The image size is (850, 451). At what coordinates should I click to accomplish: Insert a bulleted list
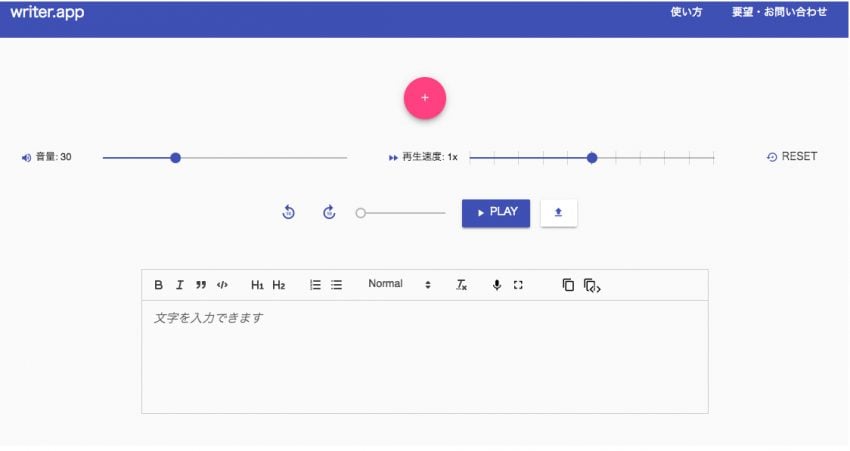[x=337, y=285]
